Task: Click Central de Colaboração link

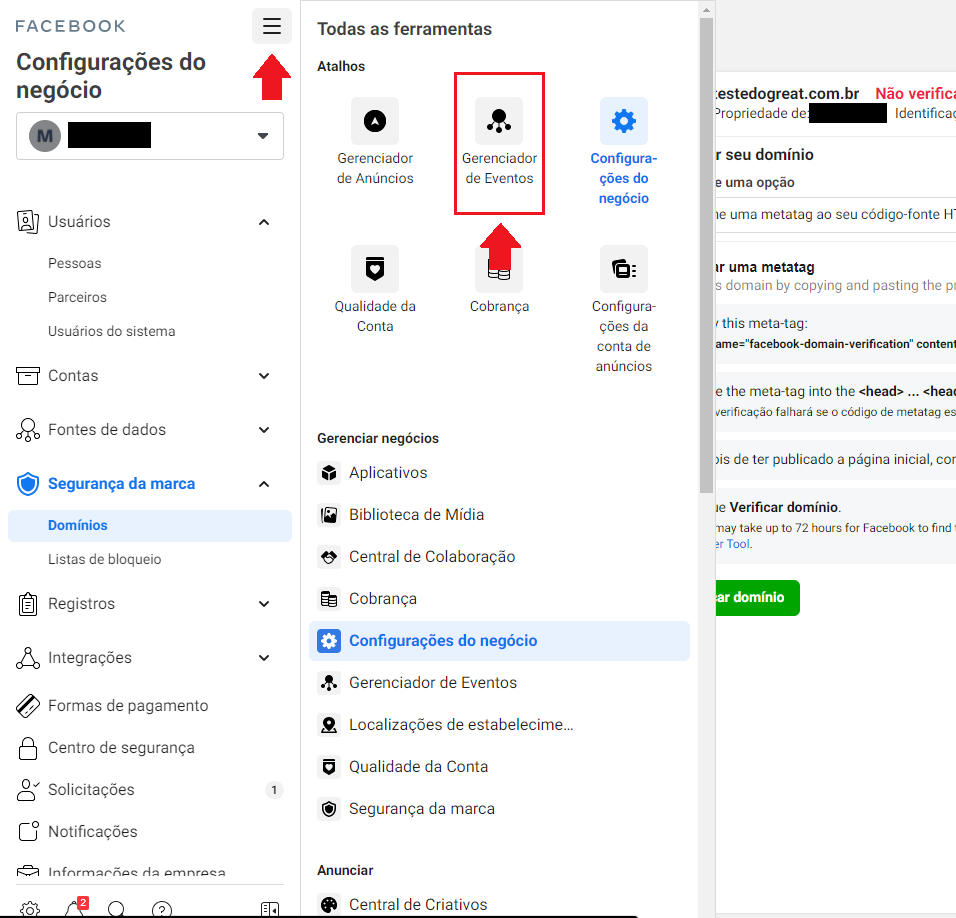Action: pyautogui.click(x=432, y=557)
